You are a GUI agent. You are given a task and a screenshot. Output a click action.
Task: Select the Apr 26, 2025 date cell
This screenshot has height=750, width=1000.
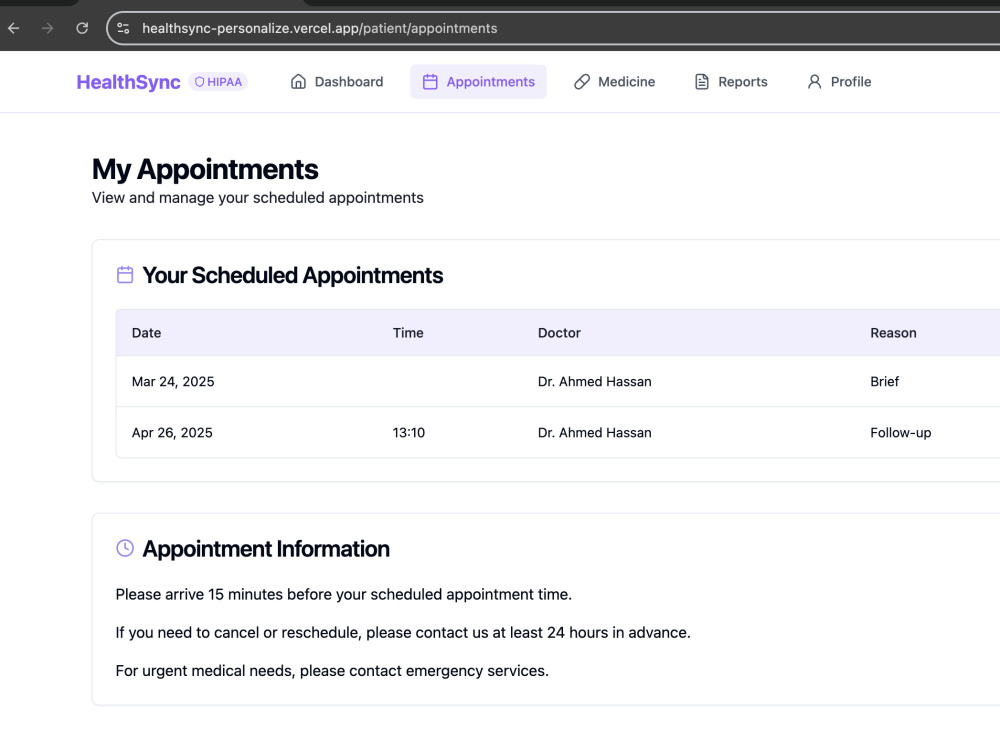(172, 432)
